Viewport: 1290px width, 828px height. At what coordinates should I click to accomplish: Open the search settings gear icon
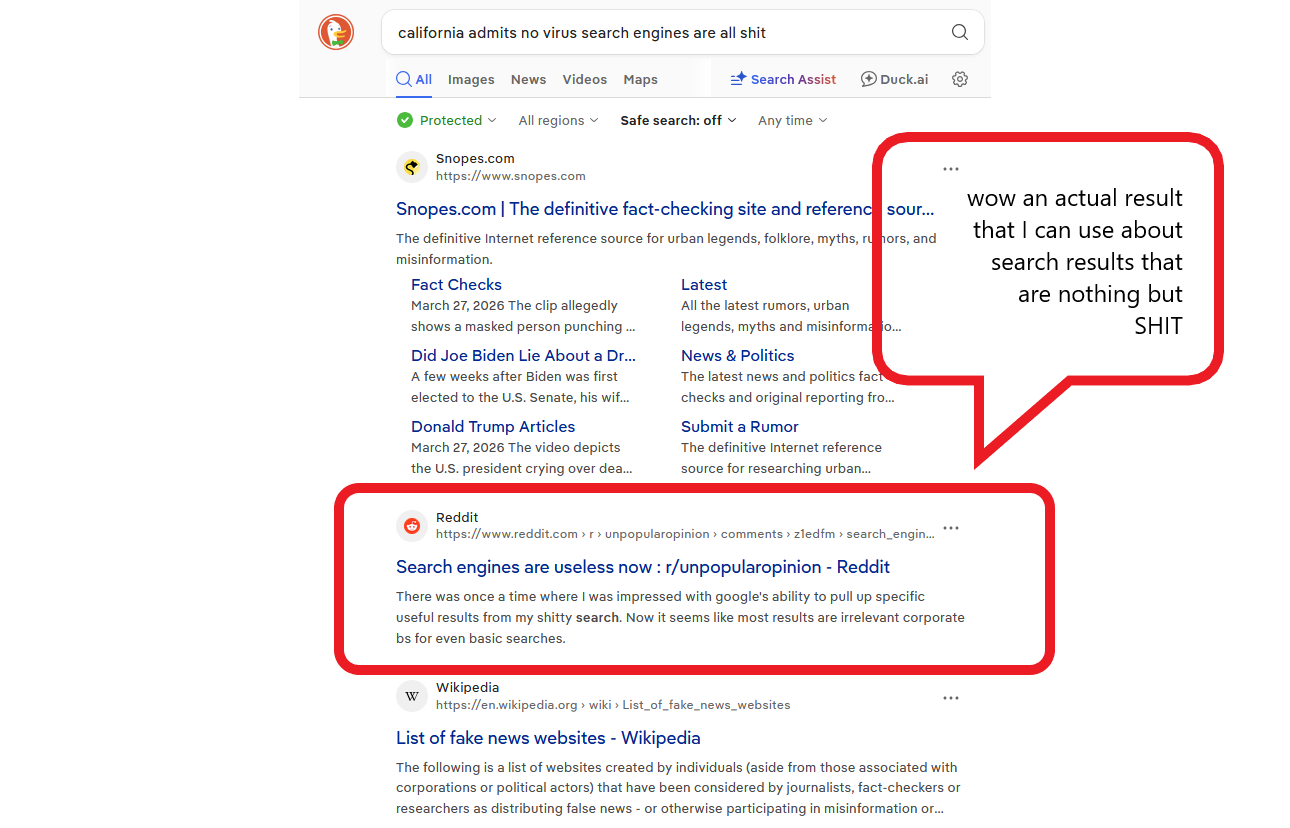960,79
